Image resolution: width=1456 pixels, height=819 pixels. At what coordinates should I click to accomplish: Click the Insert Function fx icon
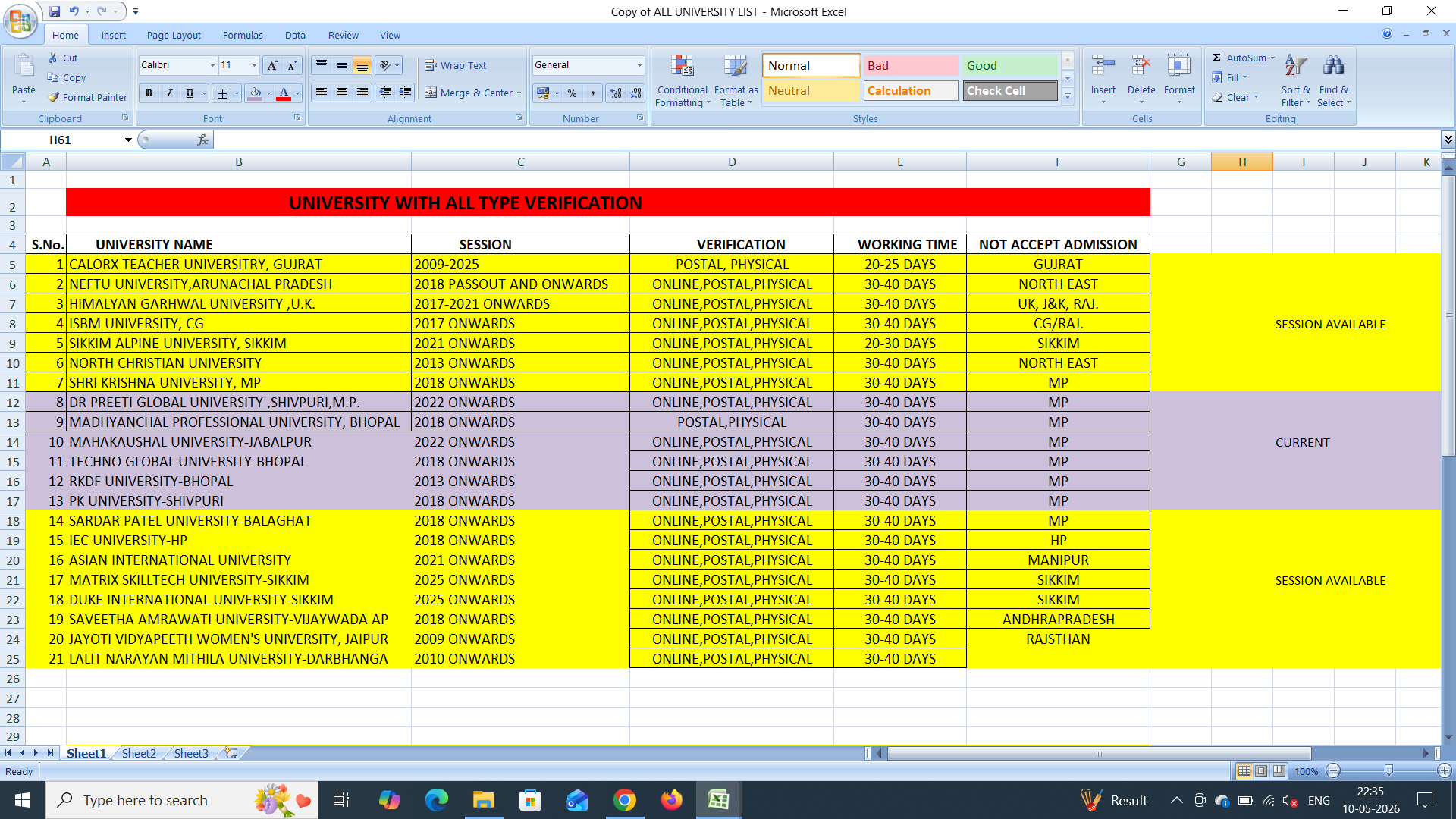pos(202,140)
